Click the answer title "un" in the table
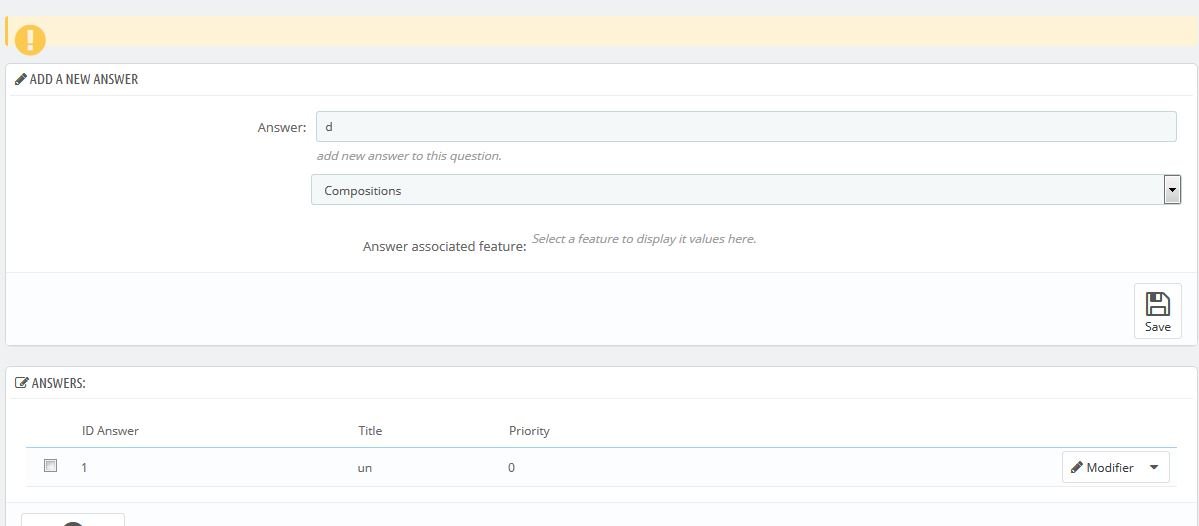The image size is (1199, 526). coord(365,467)
